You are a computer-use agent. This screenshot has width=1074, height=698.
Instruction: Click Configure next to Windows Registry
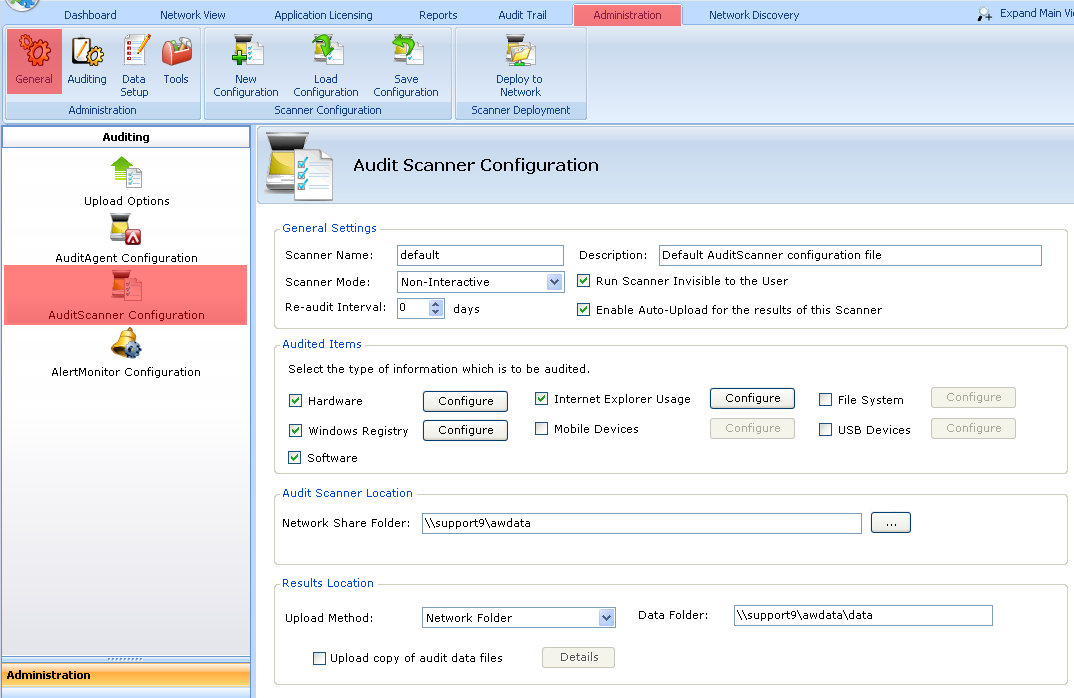point(466,430)
